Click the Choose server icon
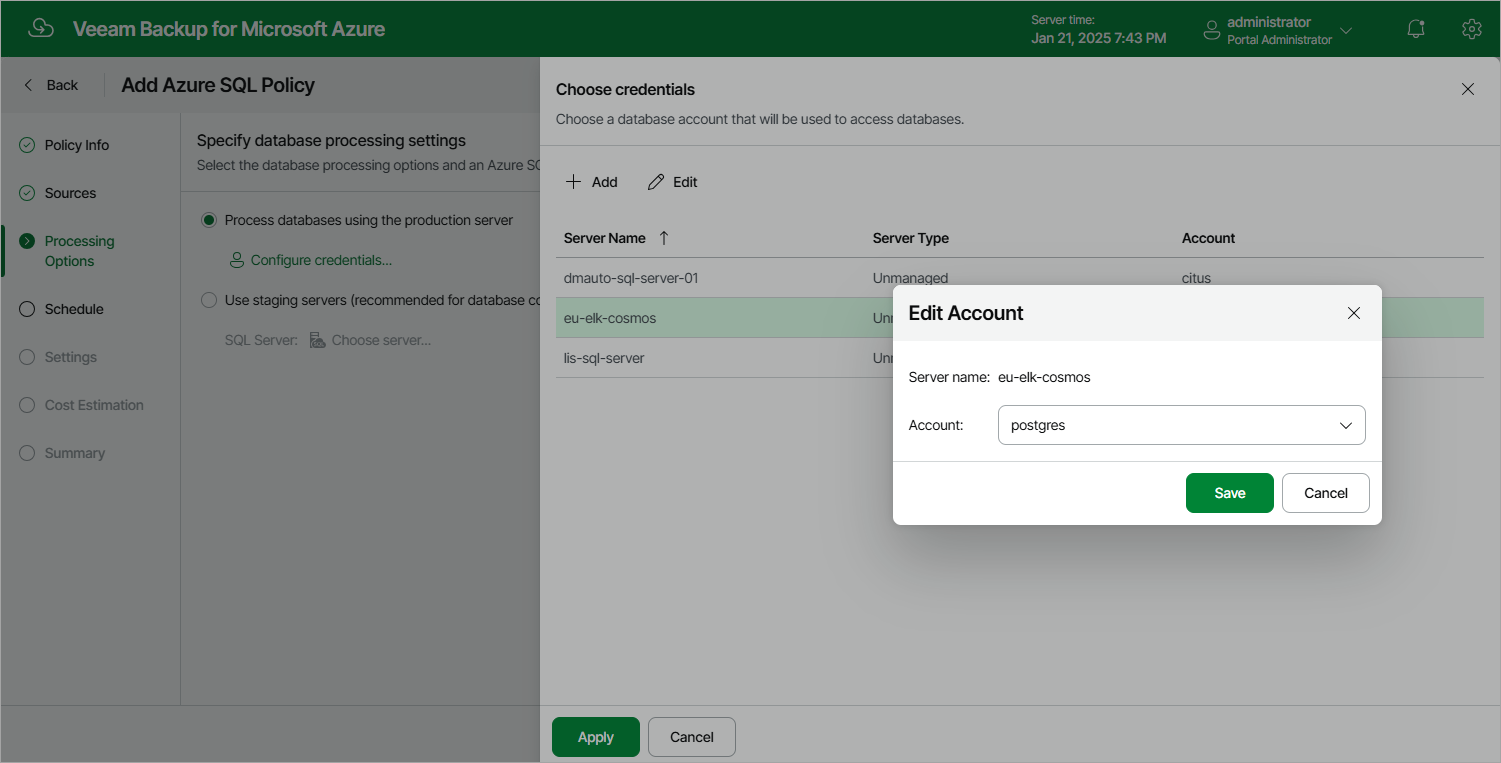 tap(317, 340)
